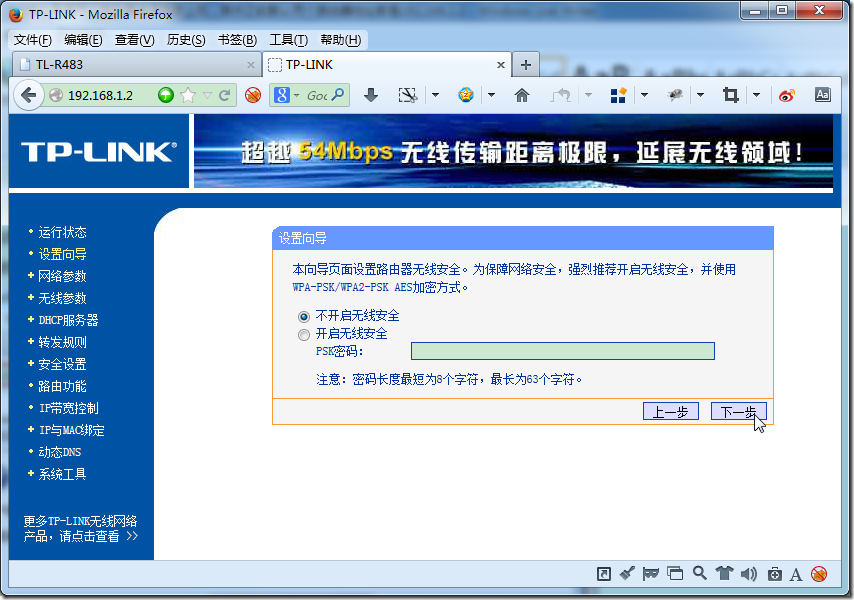Click the letter A font icon in status bar

click(796, 575)
